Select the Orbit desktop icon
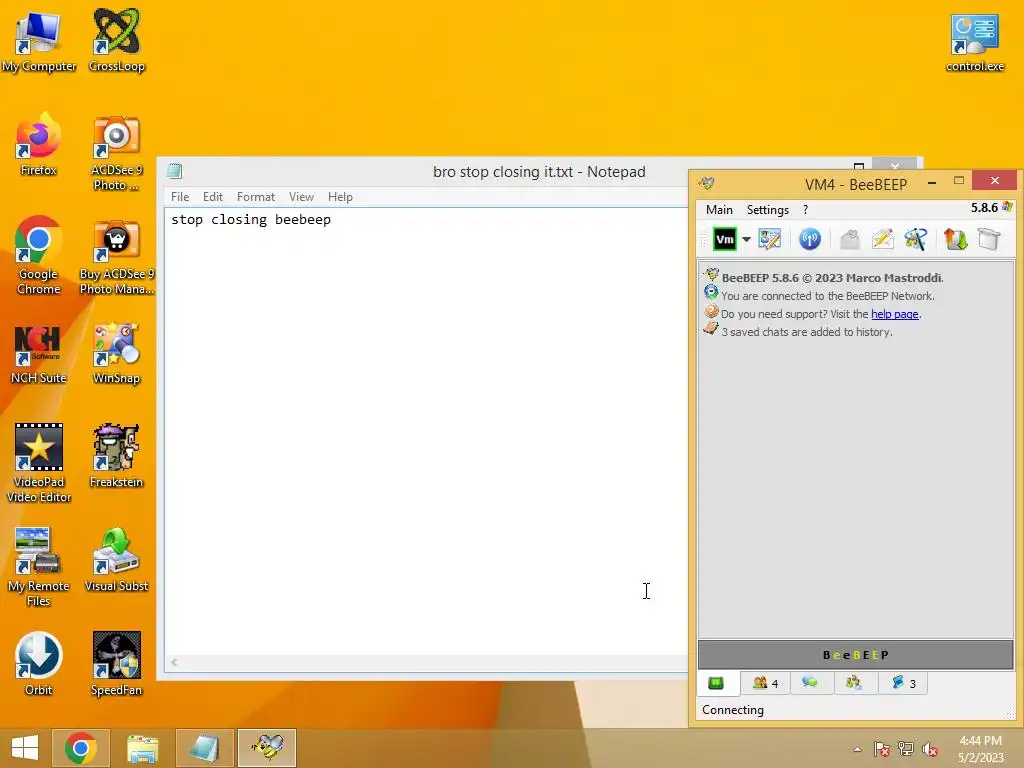The height and width of the screenshot is (768, 1024). pyautogui.click(x=39, y=664)
